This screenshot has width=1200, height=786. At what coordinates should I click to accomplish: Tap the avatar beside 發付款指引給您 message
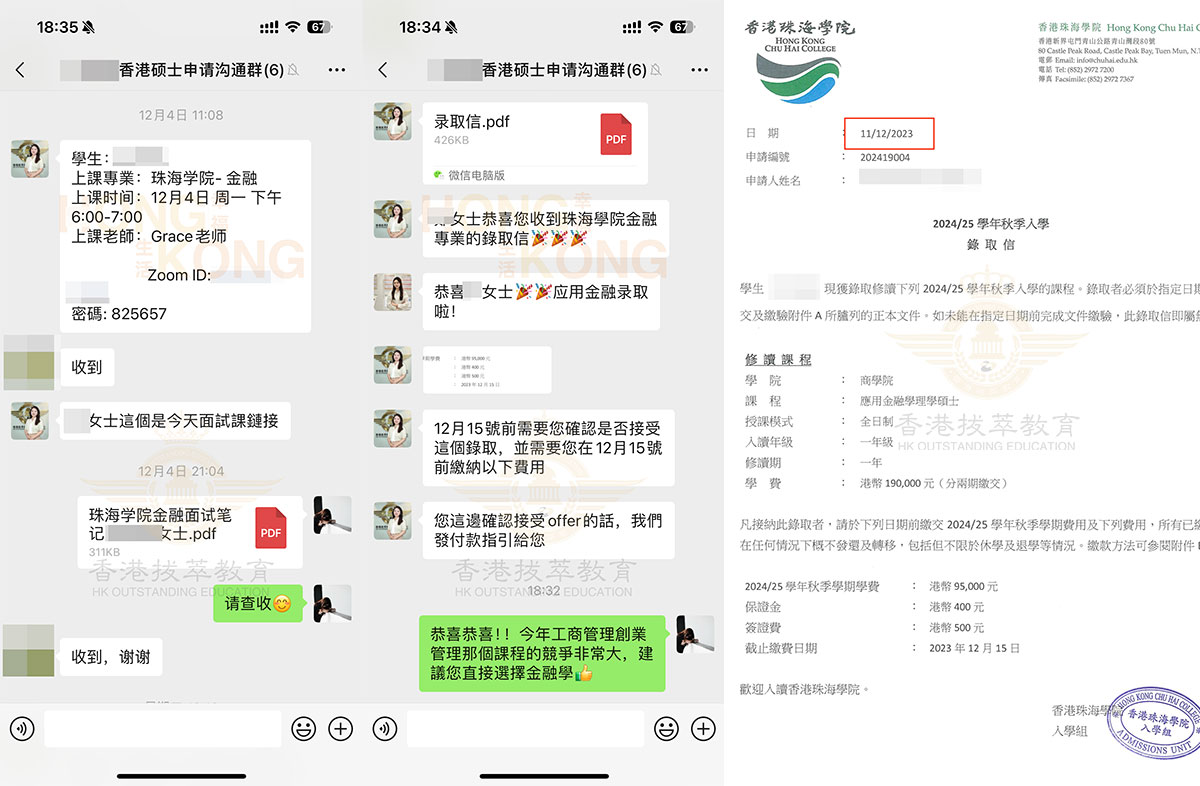[392, 520]
